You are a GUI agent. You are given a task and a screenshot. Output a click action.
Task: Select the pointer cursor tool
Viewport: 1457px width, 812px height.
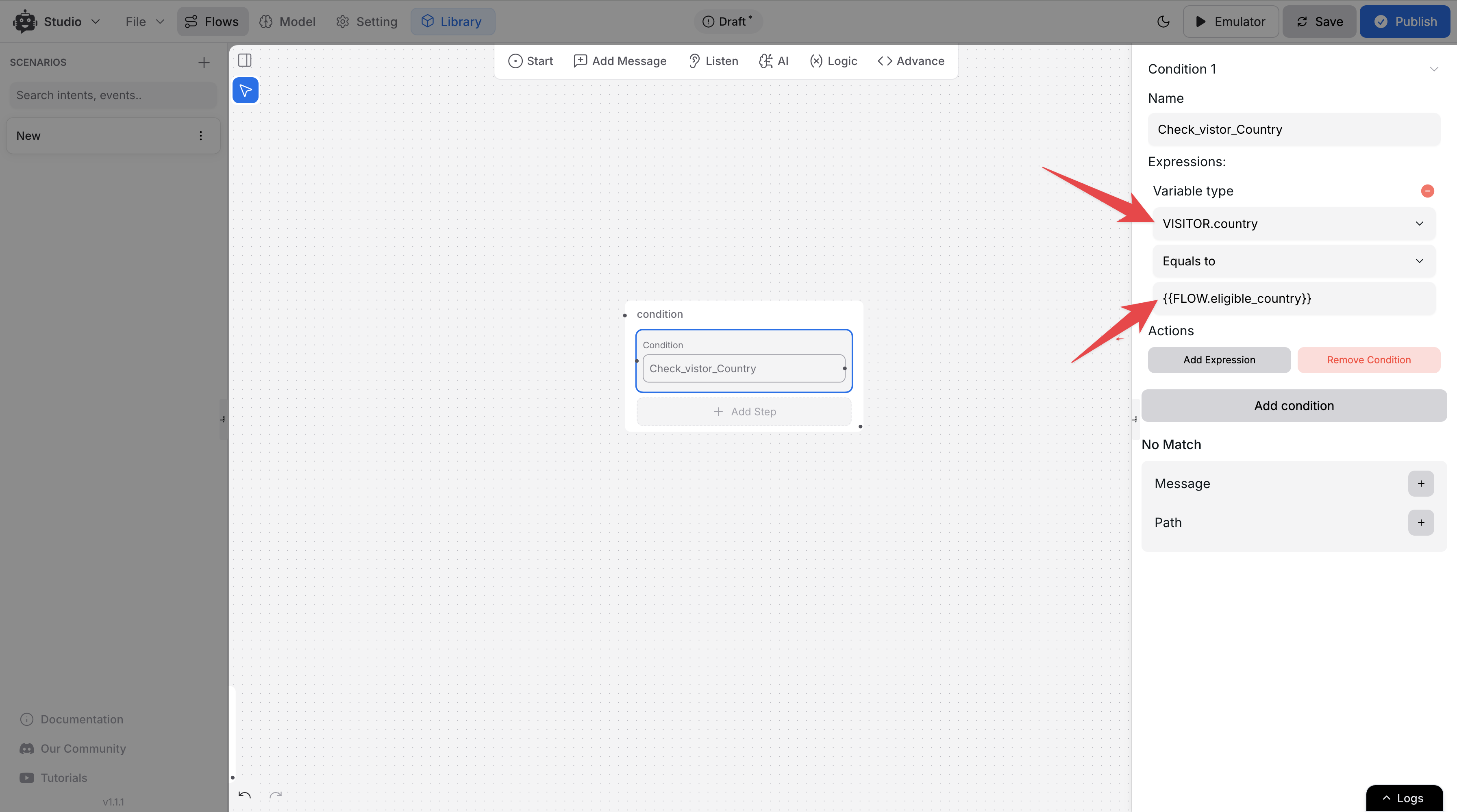pyautogui.click(x=246, y=91)
